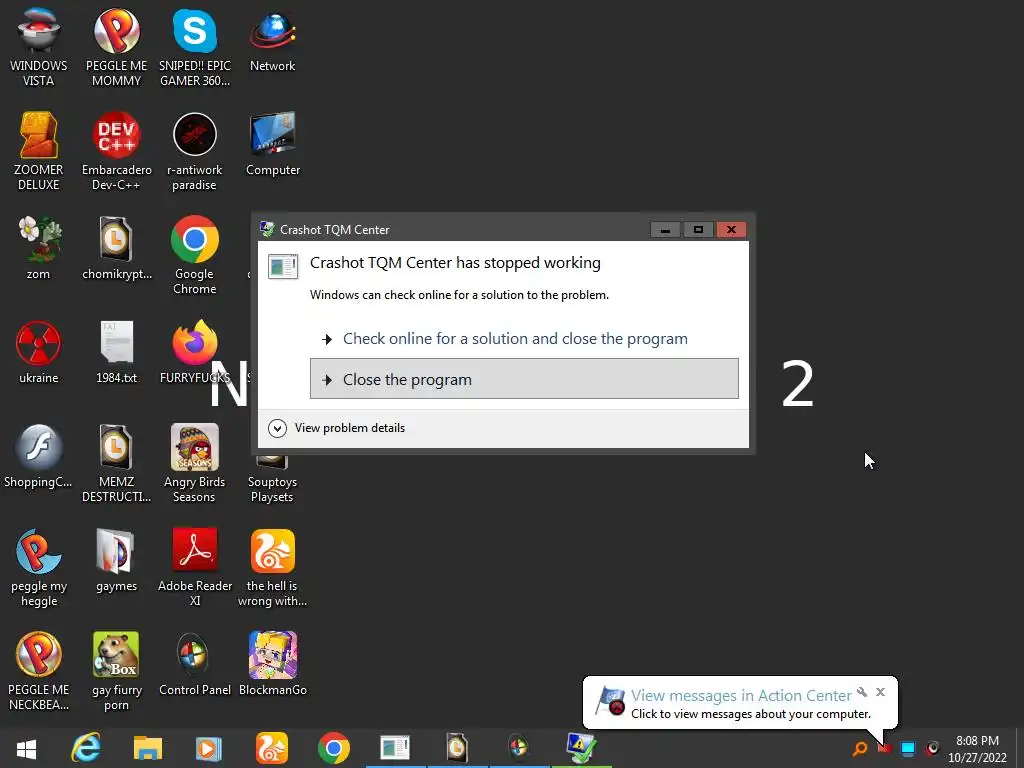The width and height of the screenshot is (1024, 768).
Task: Click the orange magnifier tray icon
Action: (x=860, y=748)
